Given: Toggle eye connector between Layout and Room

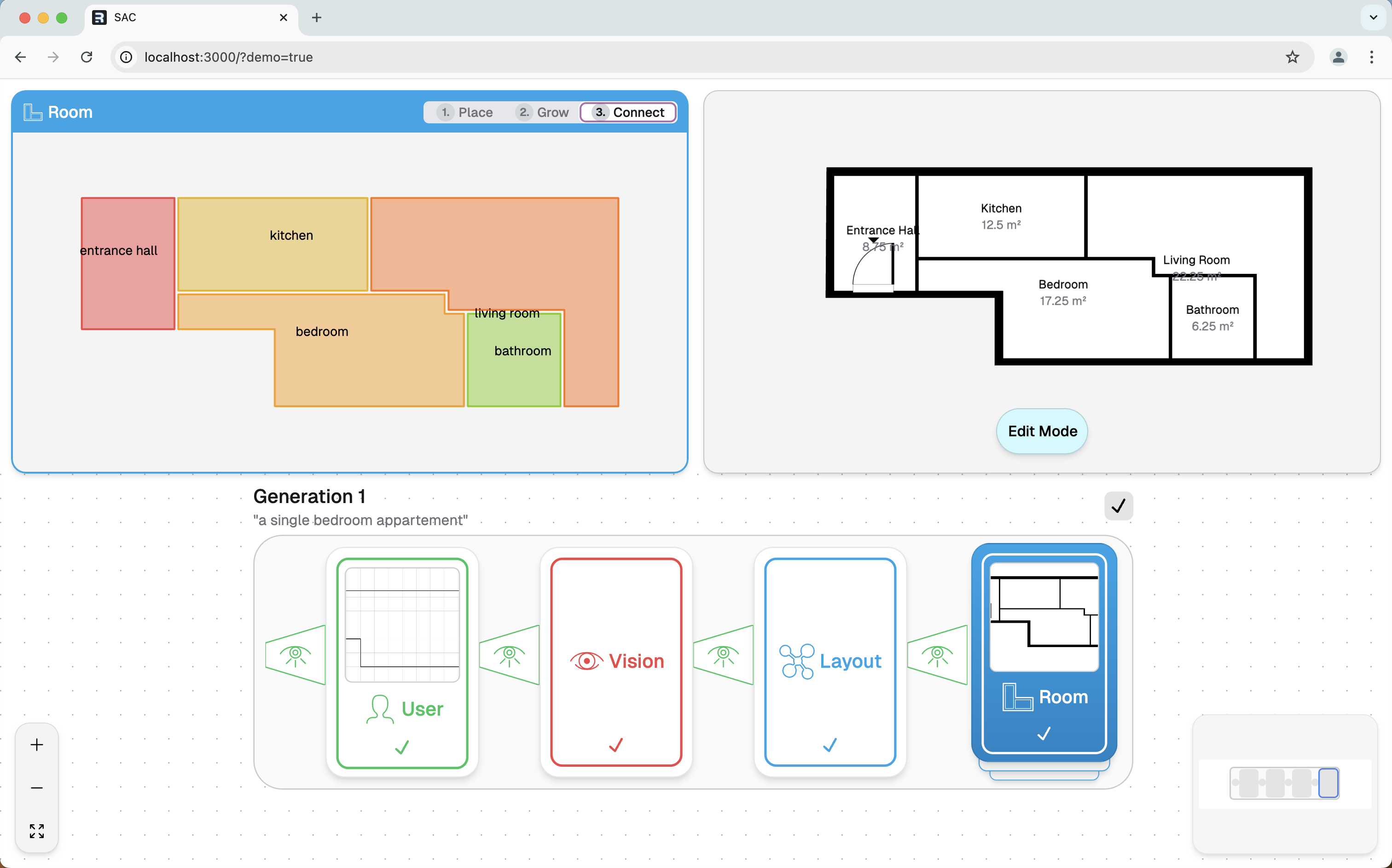Looking at the screenshot, I should [937, 655].
